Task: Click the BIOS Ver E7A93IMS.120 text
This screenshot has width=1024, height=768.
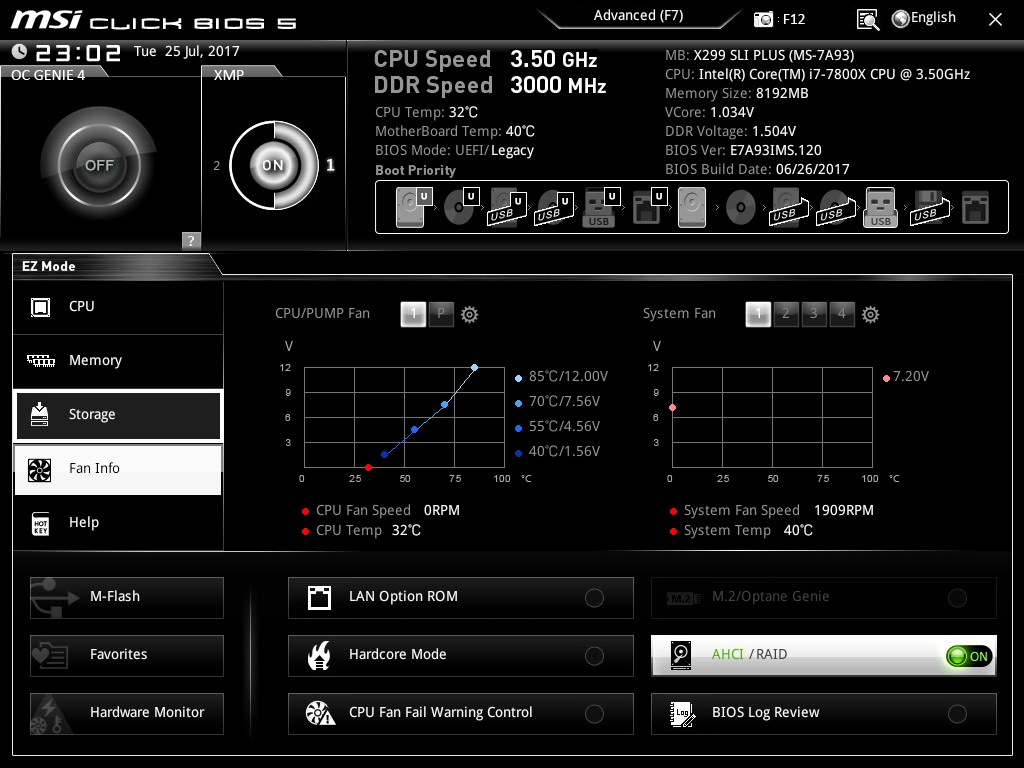Action: point(743,150)
